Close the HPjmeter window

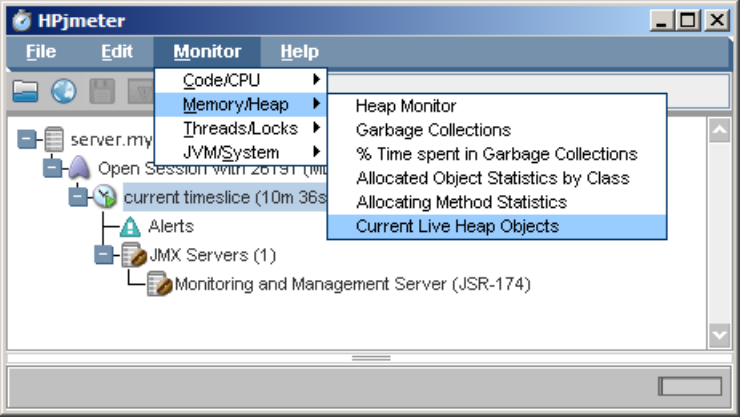tap(717, 21)
